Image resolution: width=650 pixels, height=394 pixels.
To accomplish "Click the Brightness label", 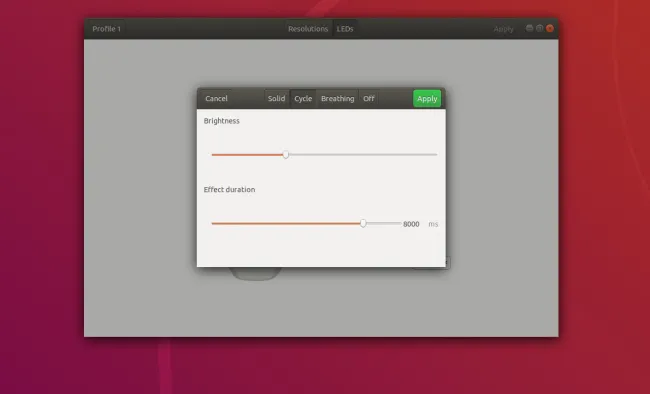I will [222, 121].
